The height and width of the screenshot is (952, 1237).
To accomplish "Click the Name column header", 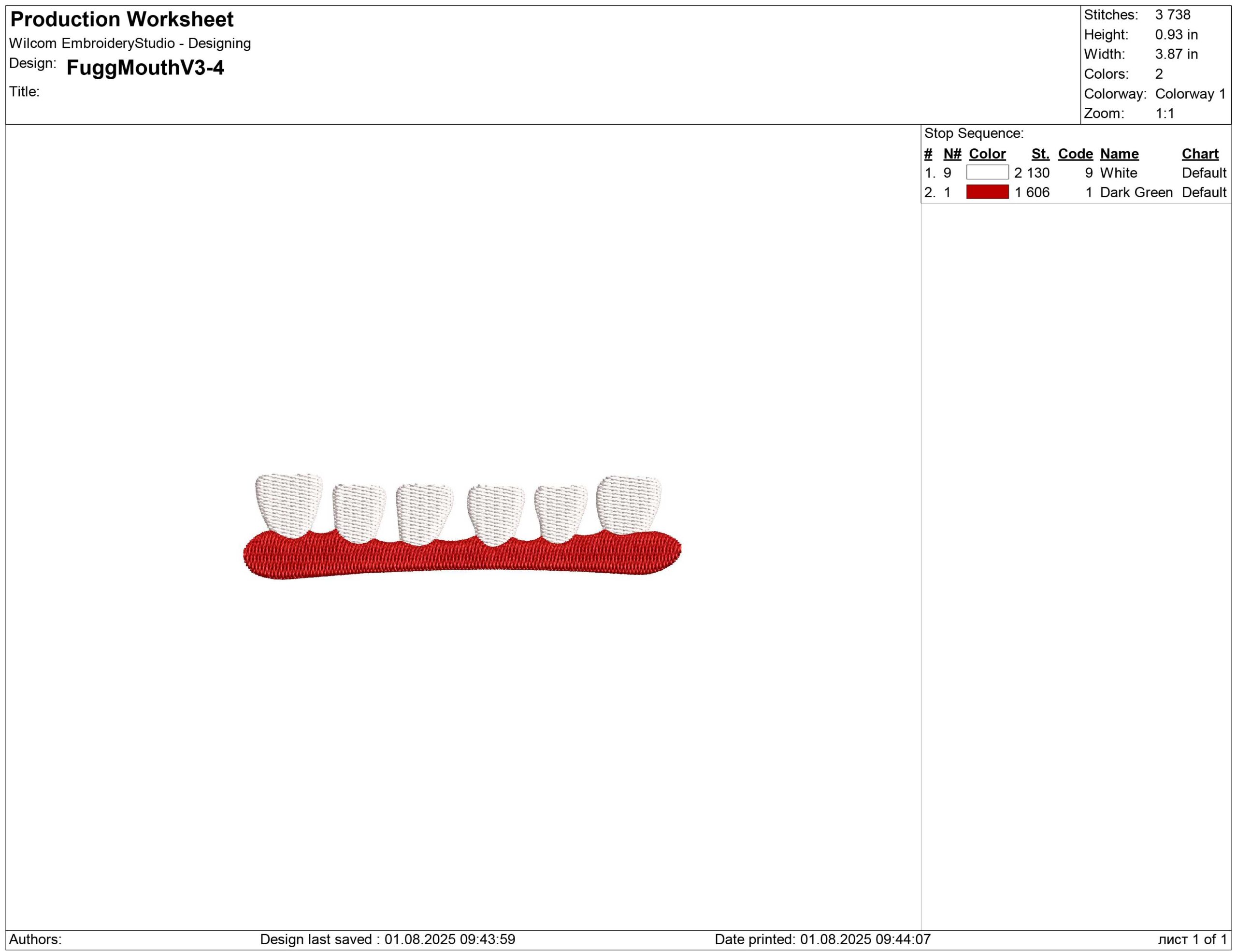I will [x=1119, y=154].
